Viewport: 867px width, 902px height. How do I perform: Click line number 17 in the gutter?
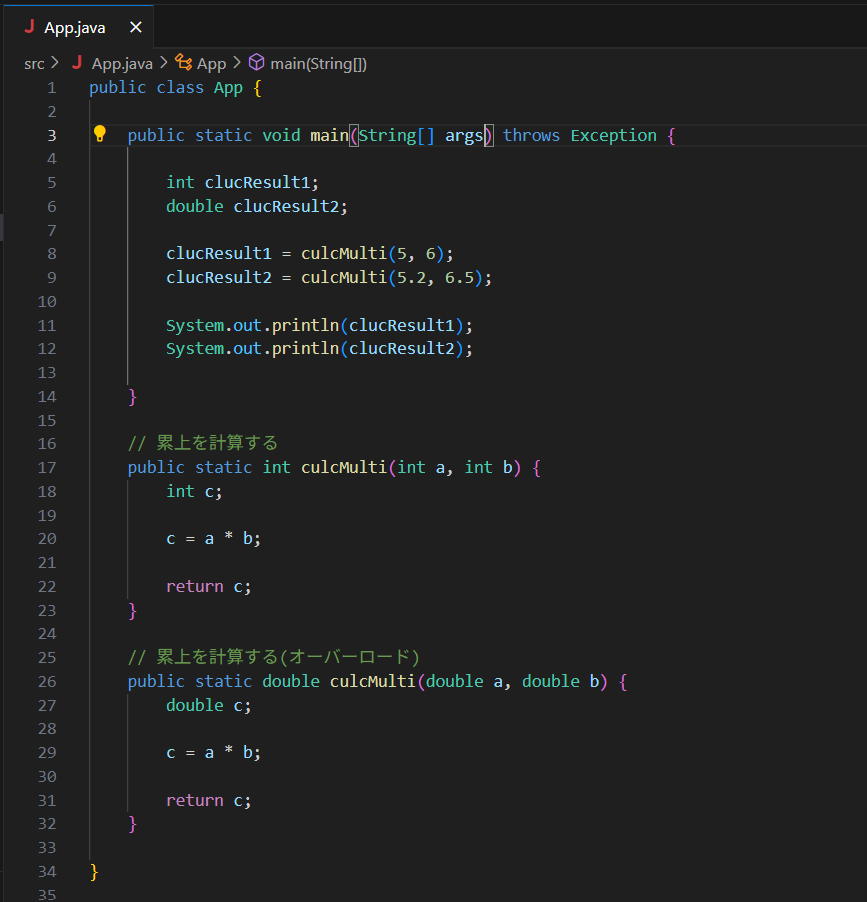[47, 467]
